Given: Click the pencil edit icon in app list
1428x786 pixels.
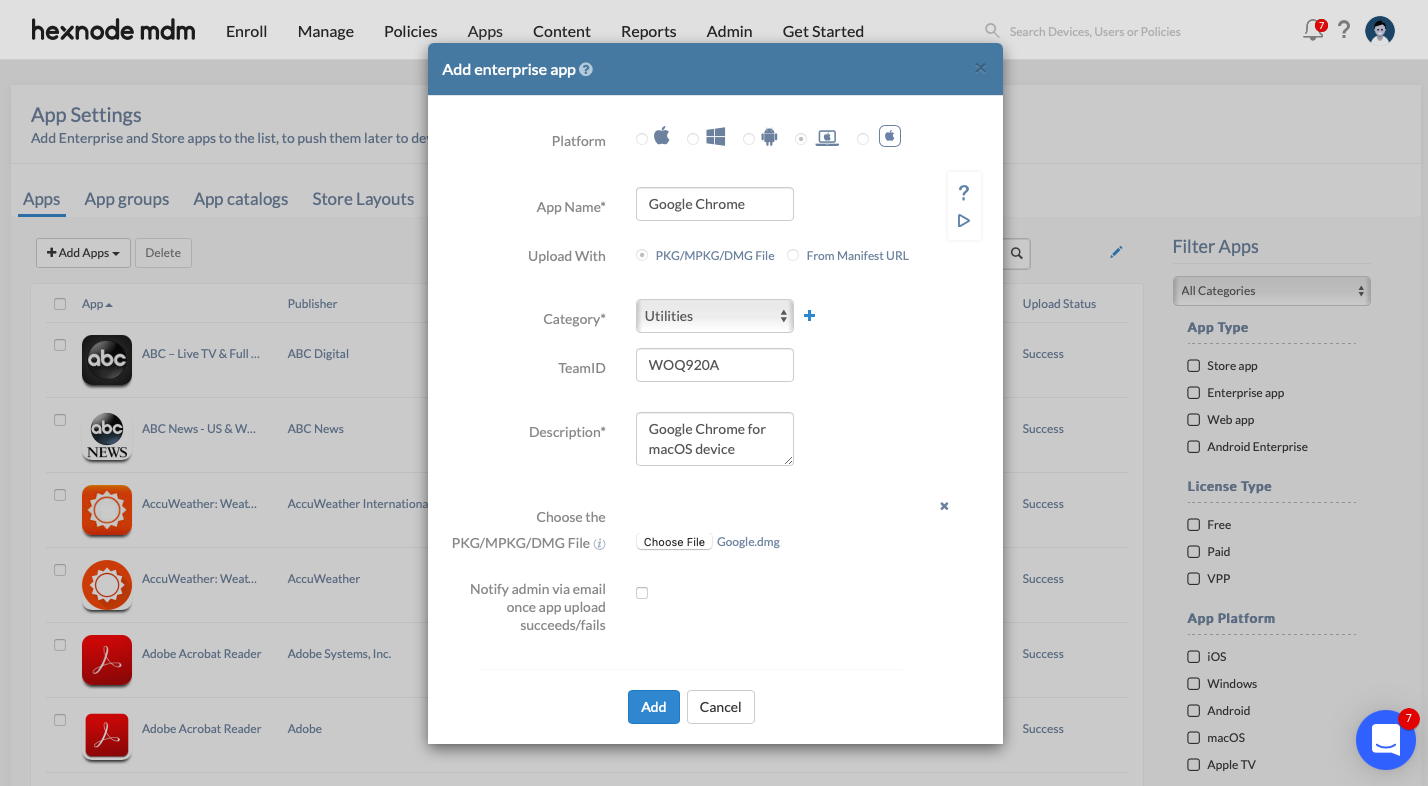Looking at the screenshot, I should (1117, 252).
